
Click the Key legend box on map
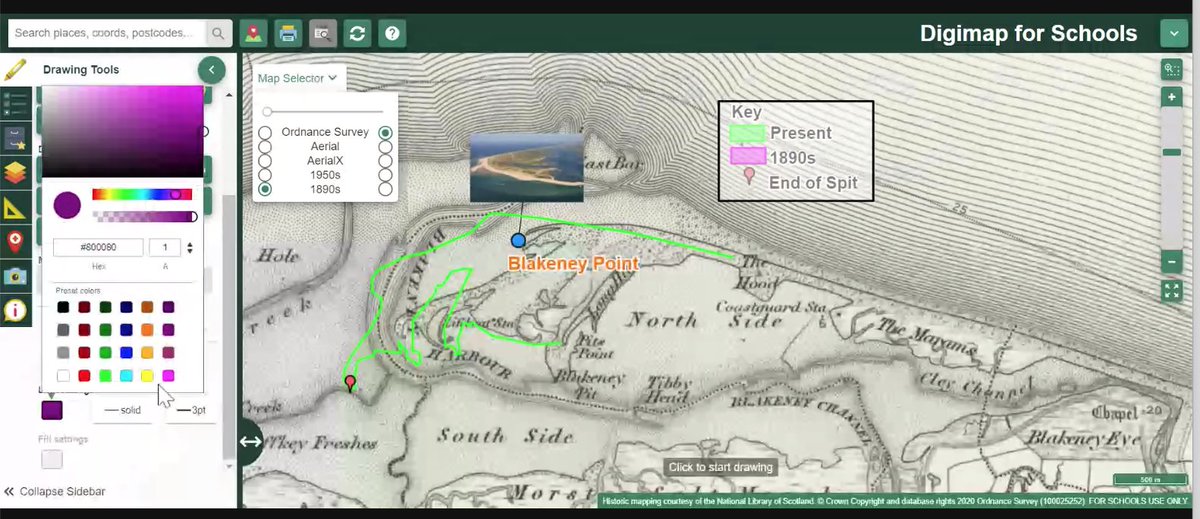[796, 150]
